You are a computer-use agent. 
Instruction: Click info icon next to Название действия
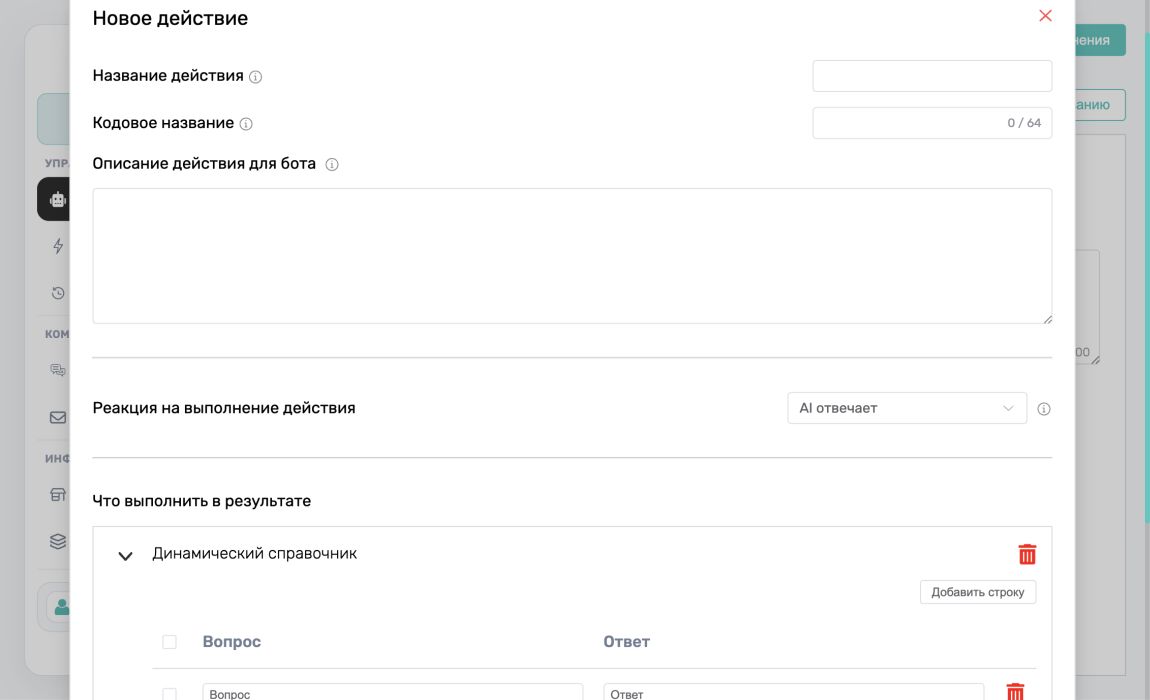255,76
